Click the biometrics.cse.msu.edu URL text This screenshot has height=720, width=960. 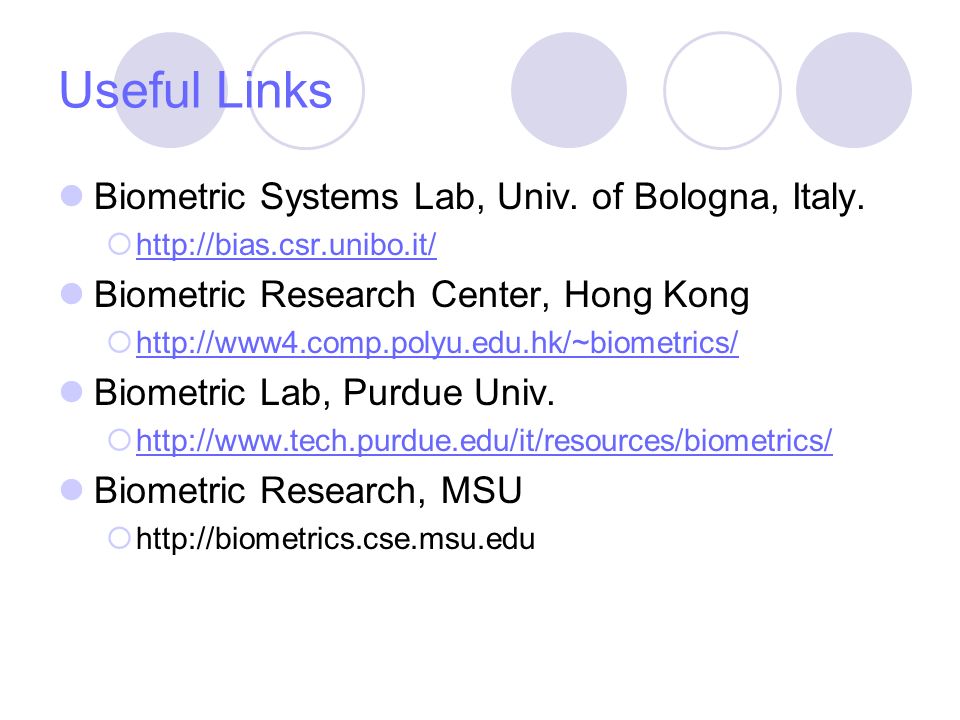coord(336,539)
